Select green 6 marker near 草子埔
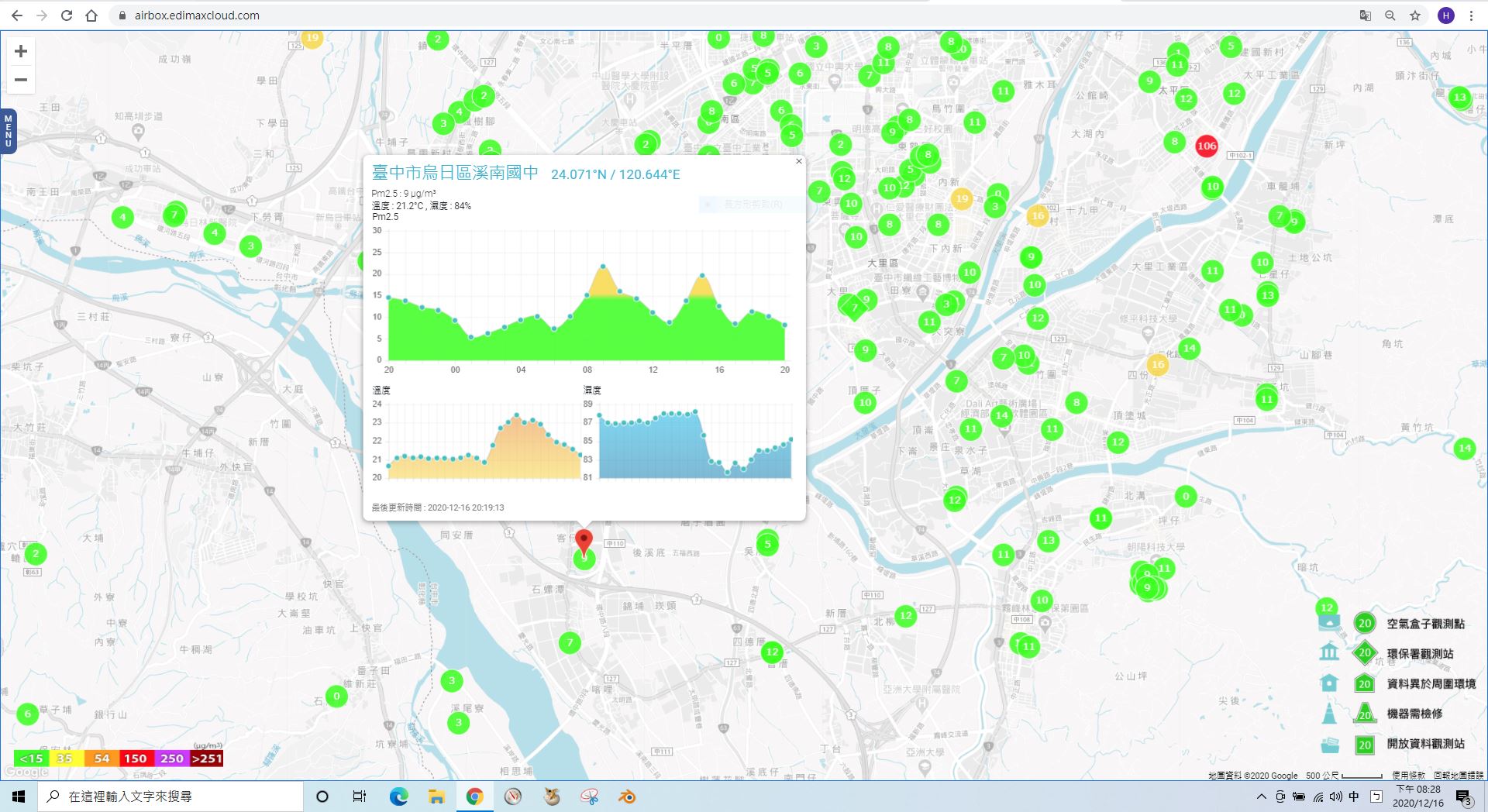The image size is (1488, 812). click(28, 714)
